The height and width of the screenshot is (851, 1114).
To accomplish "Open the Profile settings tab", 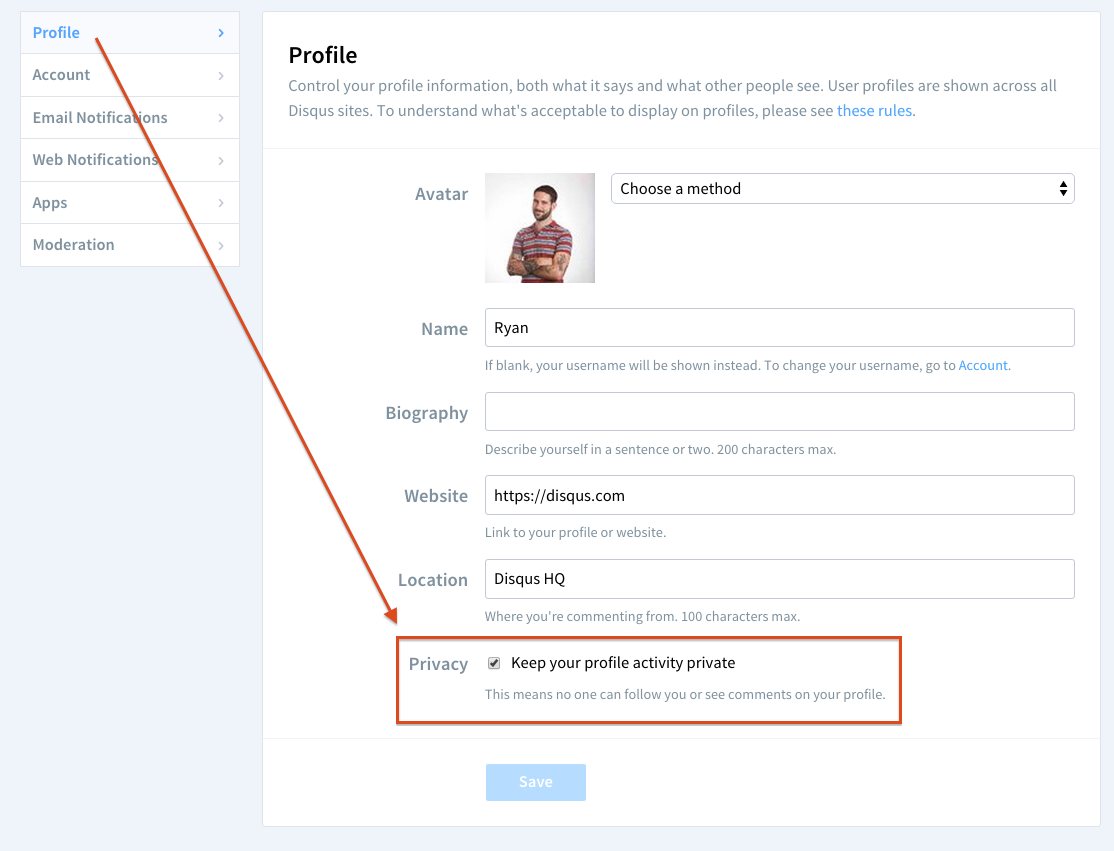I will 130,33.
